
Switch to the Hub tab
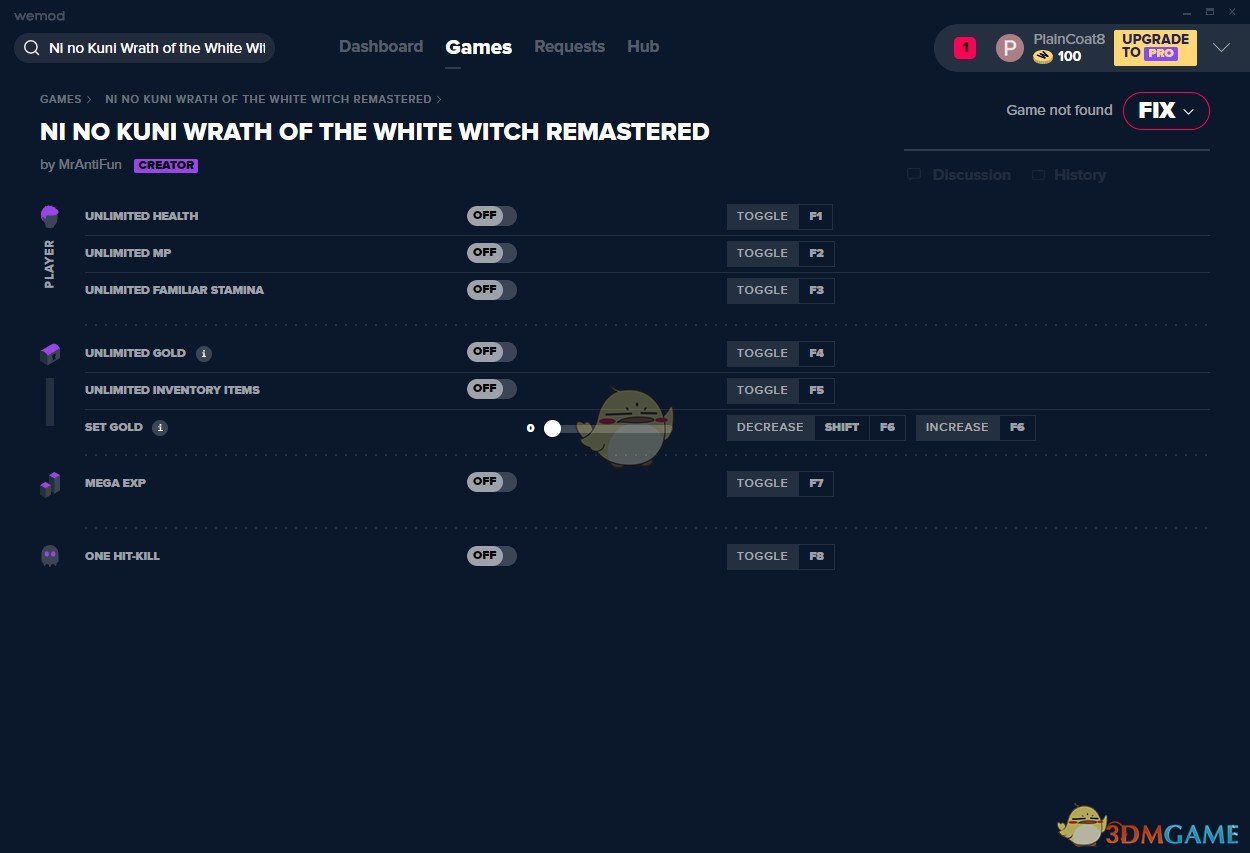[x=643, y=47]
